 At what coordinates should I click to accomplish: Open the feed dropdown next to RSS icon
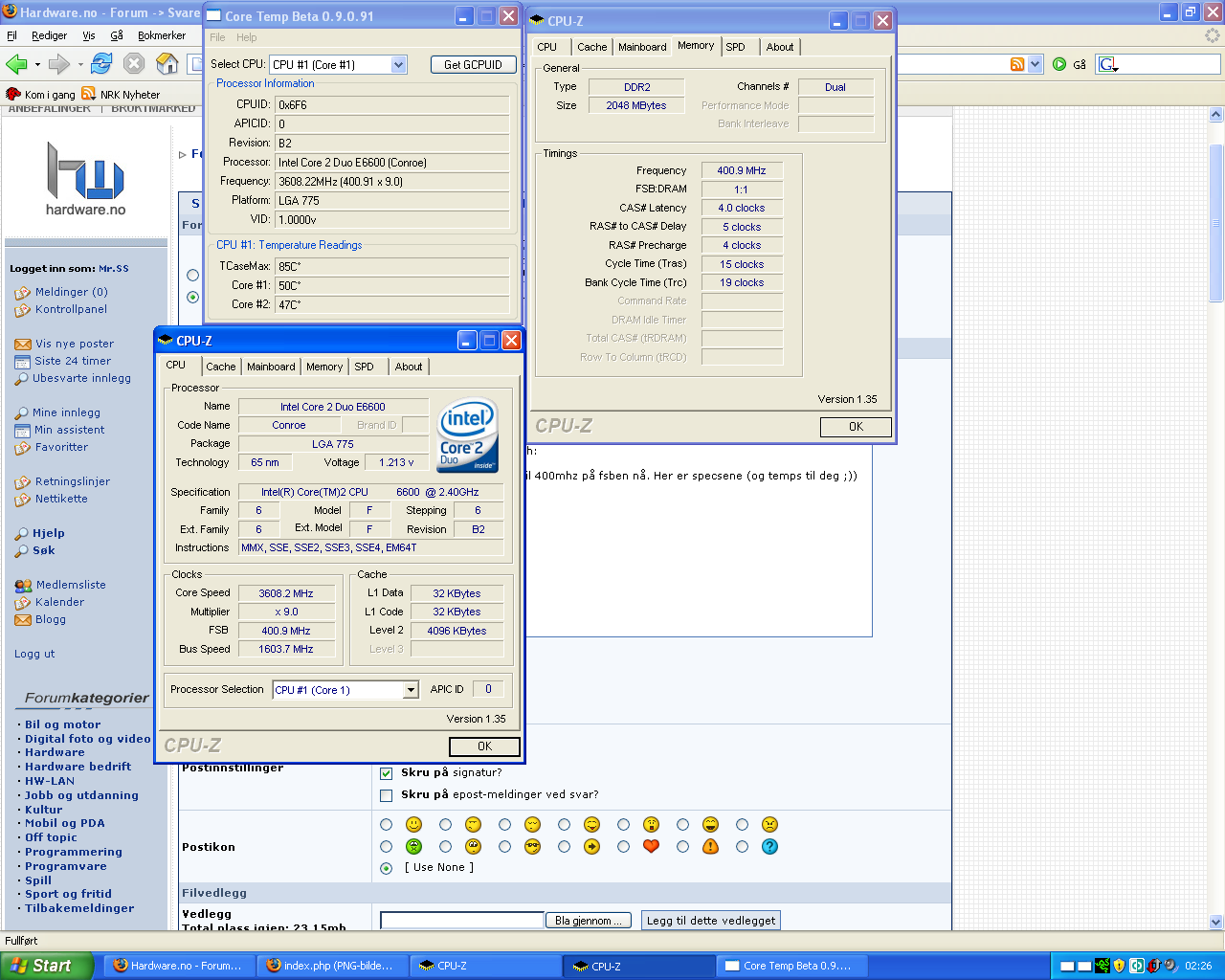point(1035,64)
